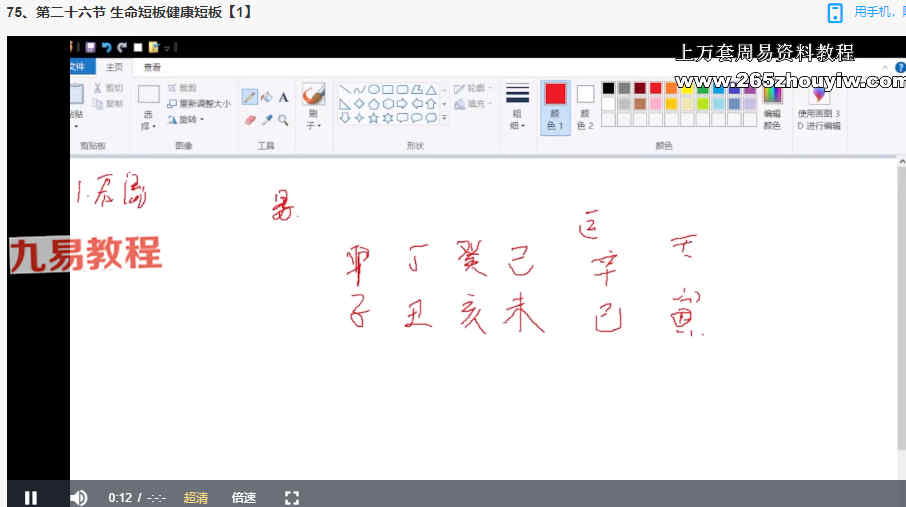
Task: Click Edit with Paint 3D button
Action: click(x=819, y=108)
